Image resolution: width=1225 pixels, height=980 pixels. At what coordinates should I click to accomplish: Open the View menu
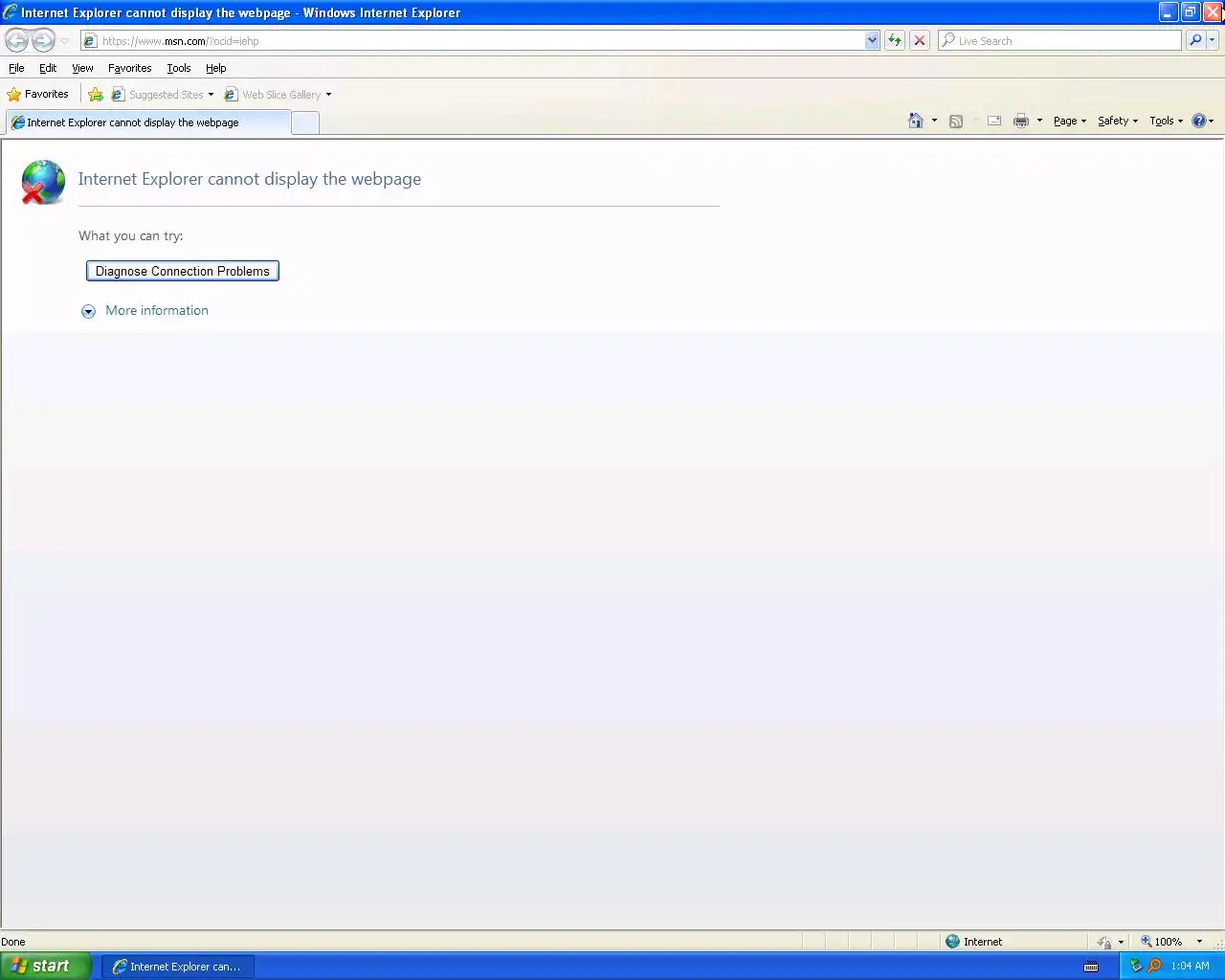point(82,68)
